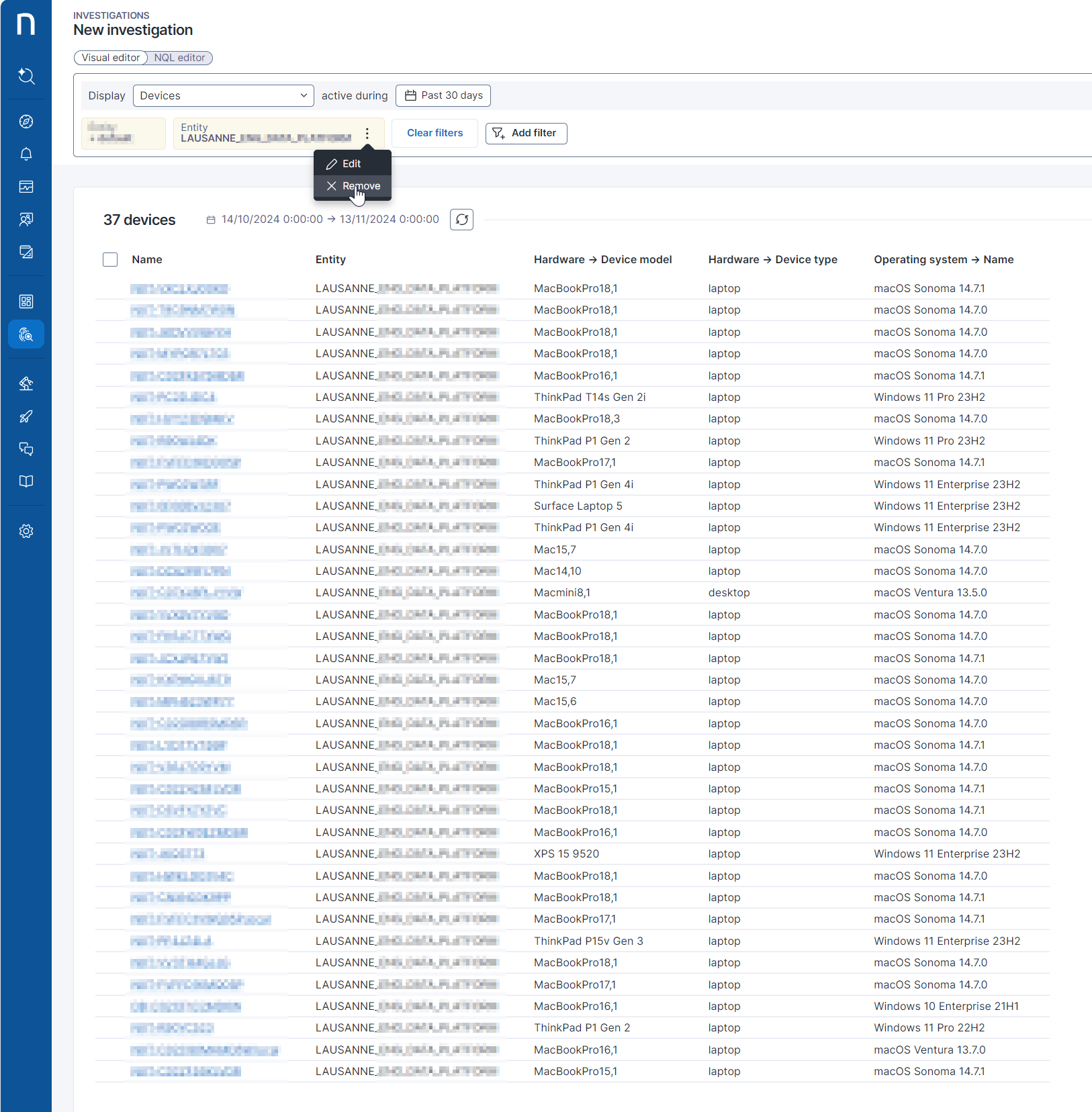Click the compass icon in the sidebar
1092x1112 pixels.
(26, 122)
